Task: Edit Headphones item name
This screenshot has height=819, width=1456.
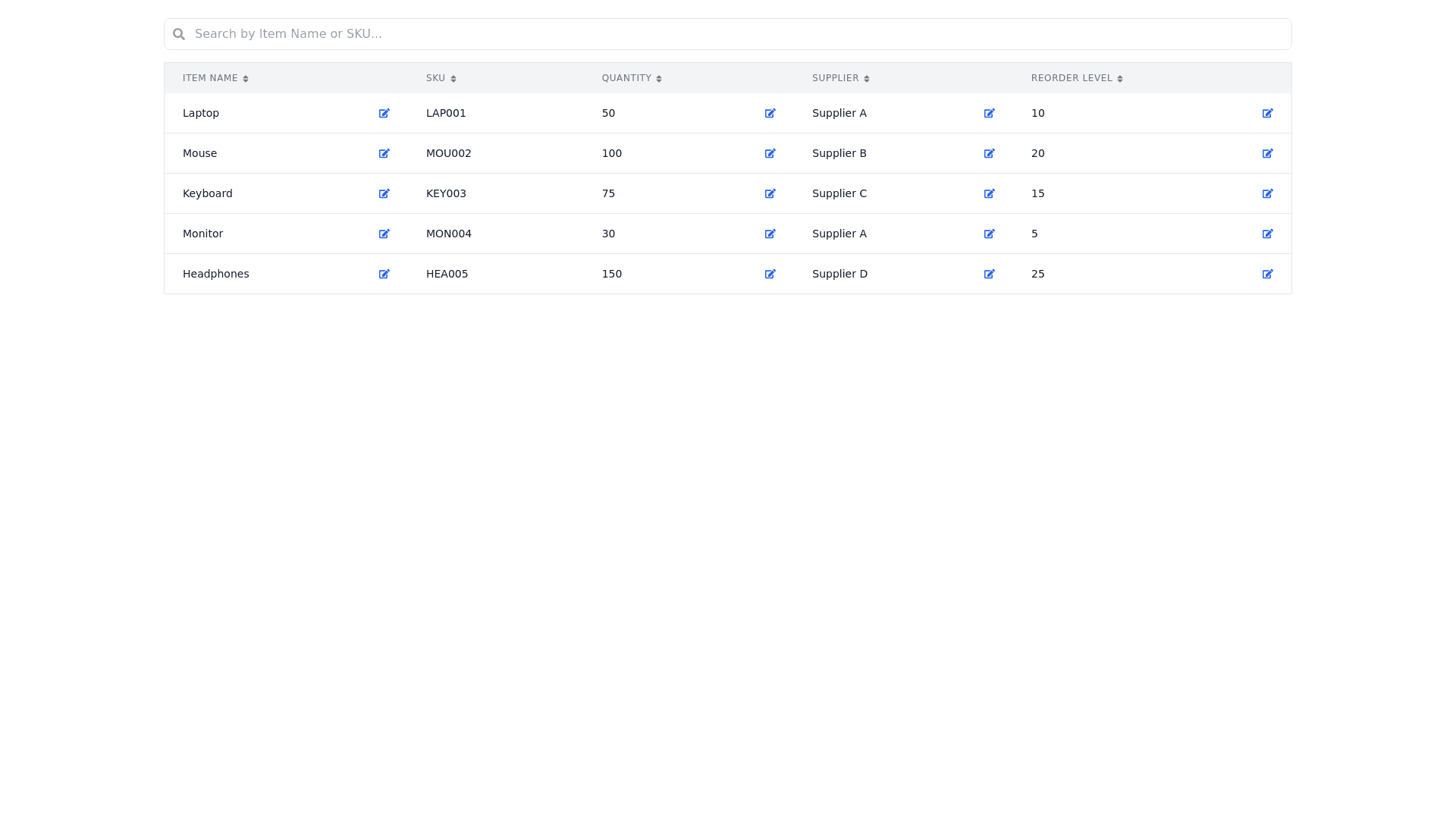Action: 384,274
